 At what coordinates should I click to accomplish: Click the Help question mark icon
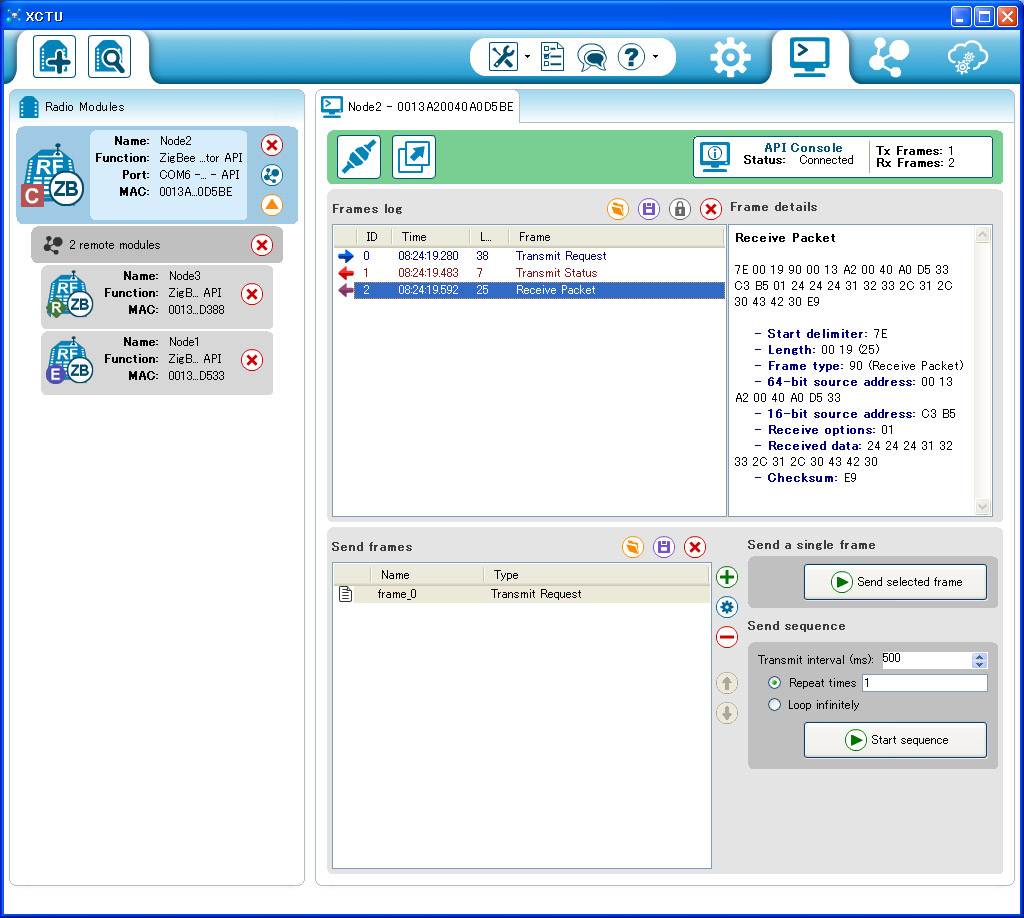[632, 57]
